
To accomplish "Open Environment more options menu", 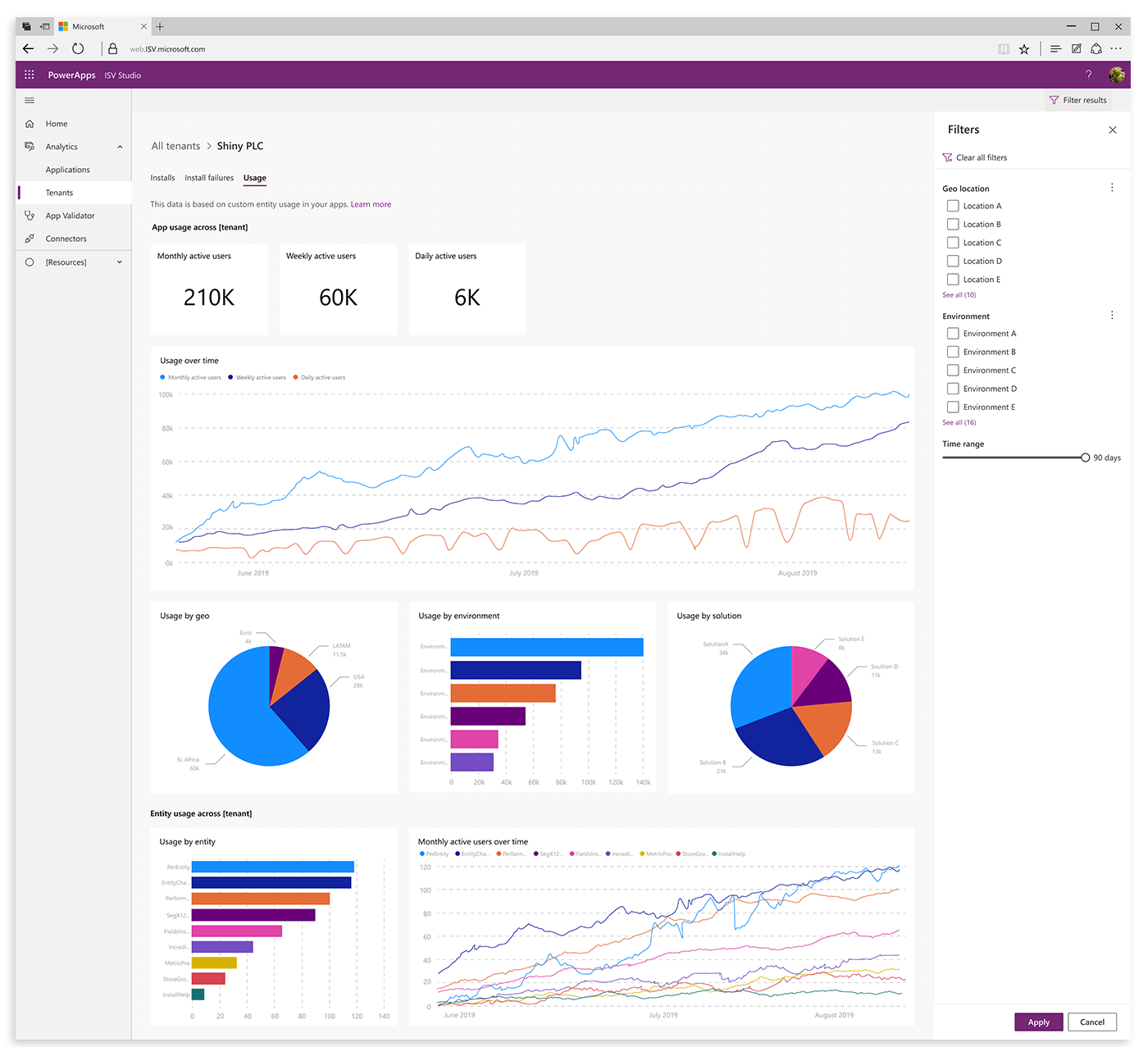I will pos(1112,316).
